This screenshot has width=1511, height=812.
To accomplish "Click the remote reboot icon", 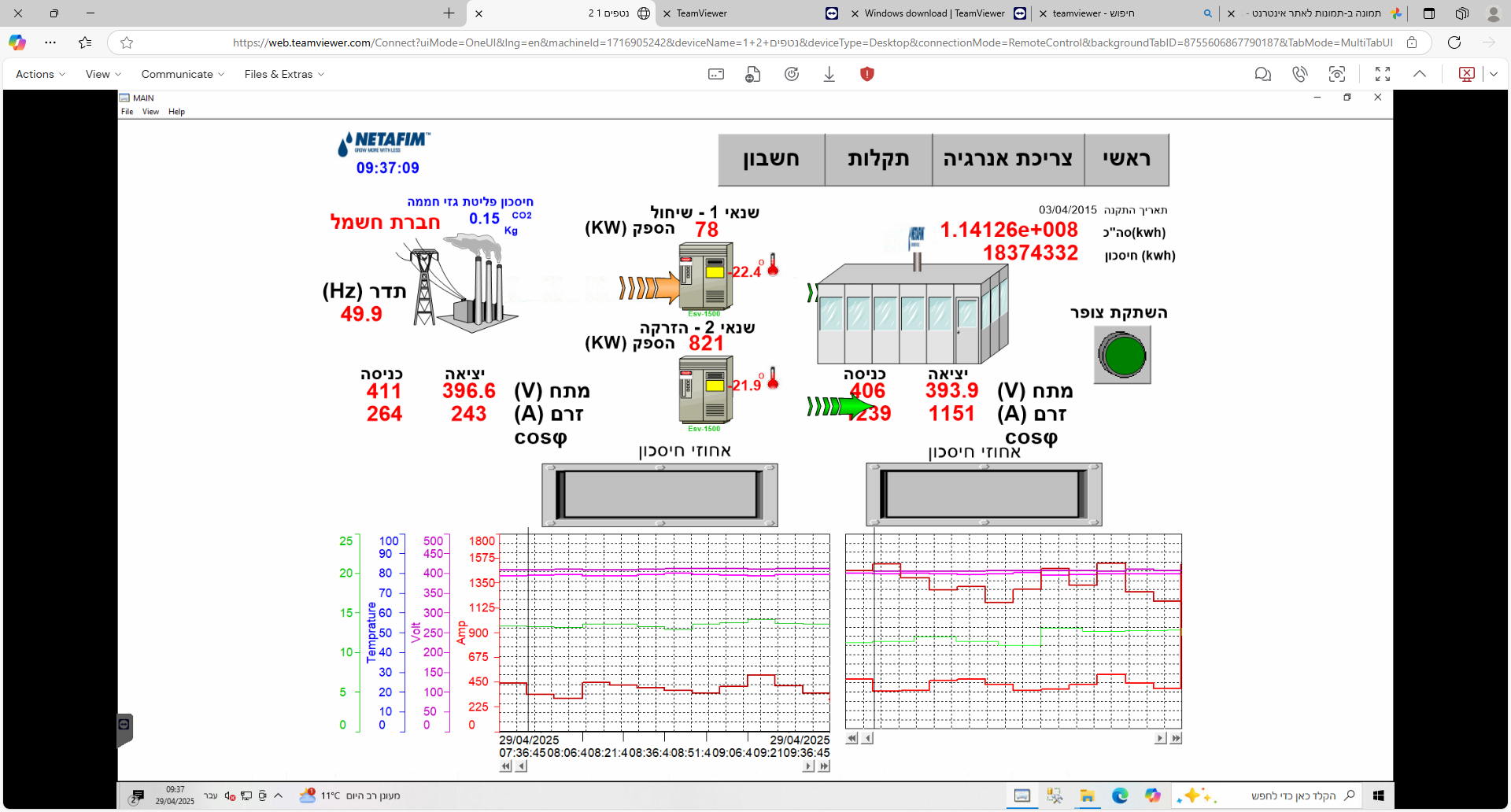I will 791,74.
